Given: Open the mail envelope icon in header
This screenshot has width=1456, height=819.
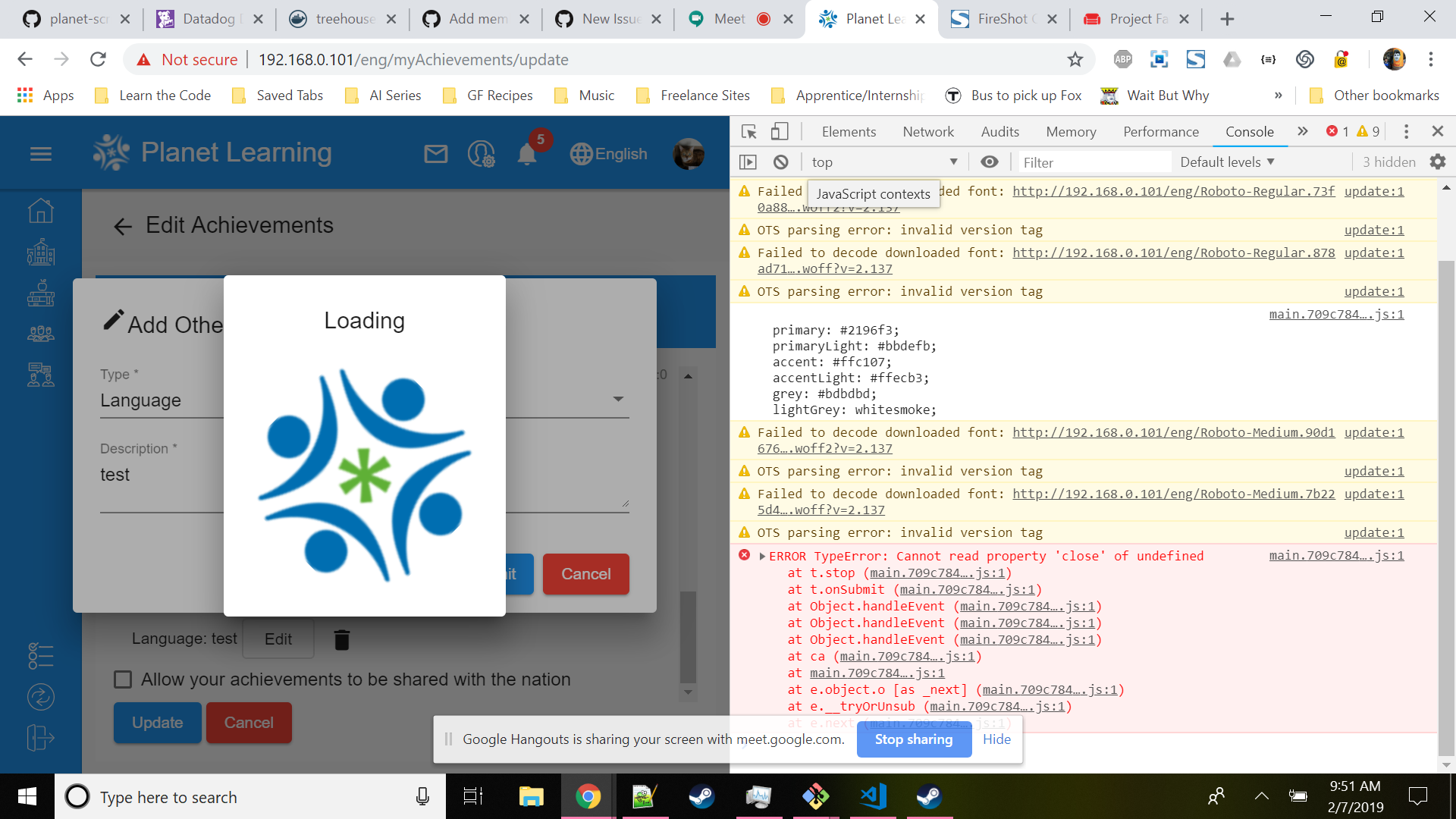Looking at the screenshot, I should pyautogui.click(x=435, y=154).
